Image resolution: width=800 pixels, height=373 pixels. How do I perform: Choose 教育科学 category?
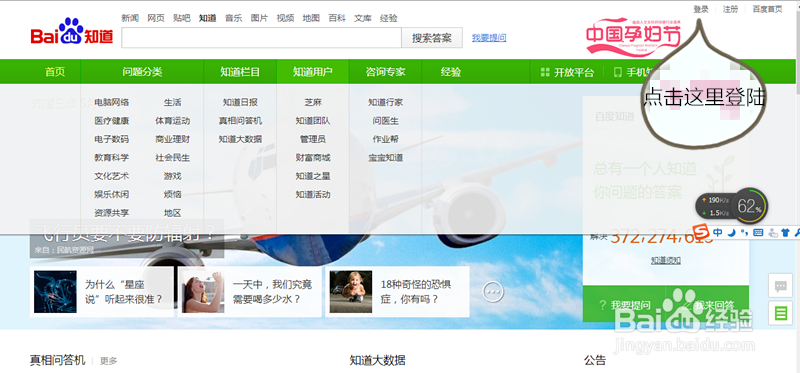tap(112, 158)
